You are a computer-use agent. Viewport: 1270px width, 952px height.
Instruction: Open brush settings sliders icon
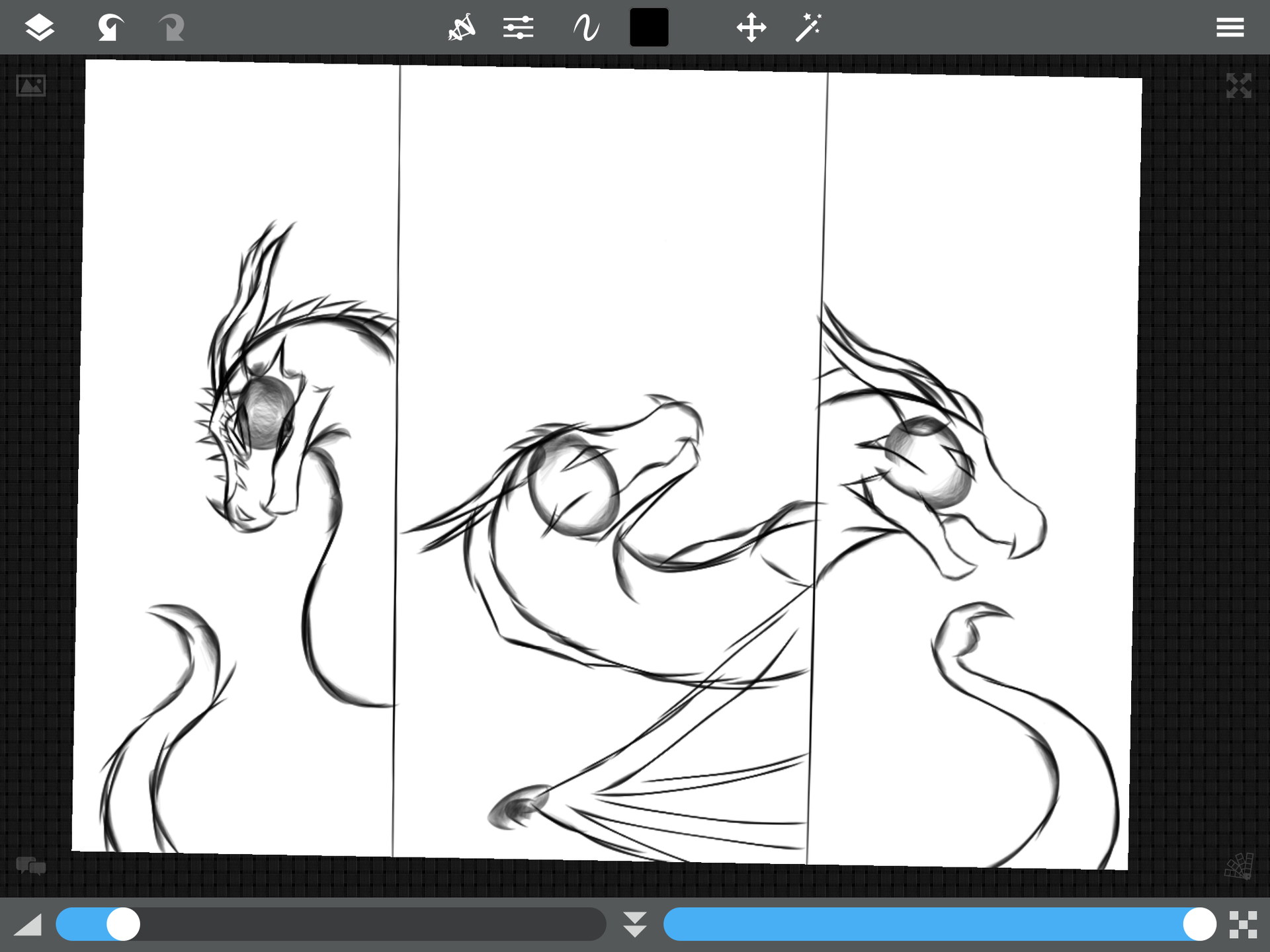point(518,27)
